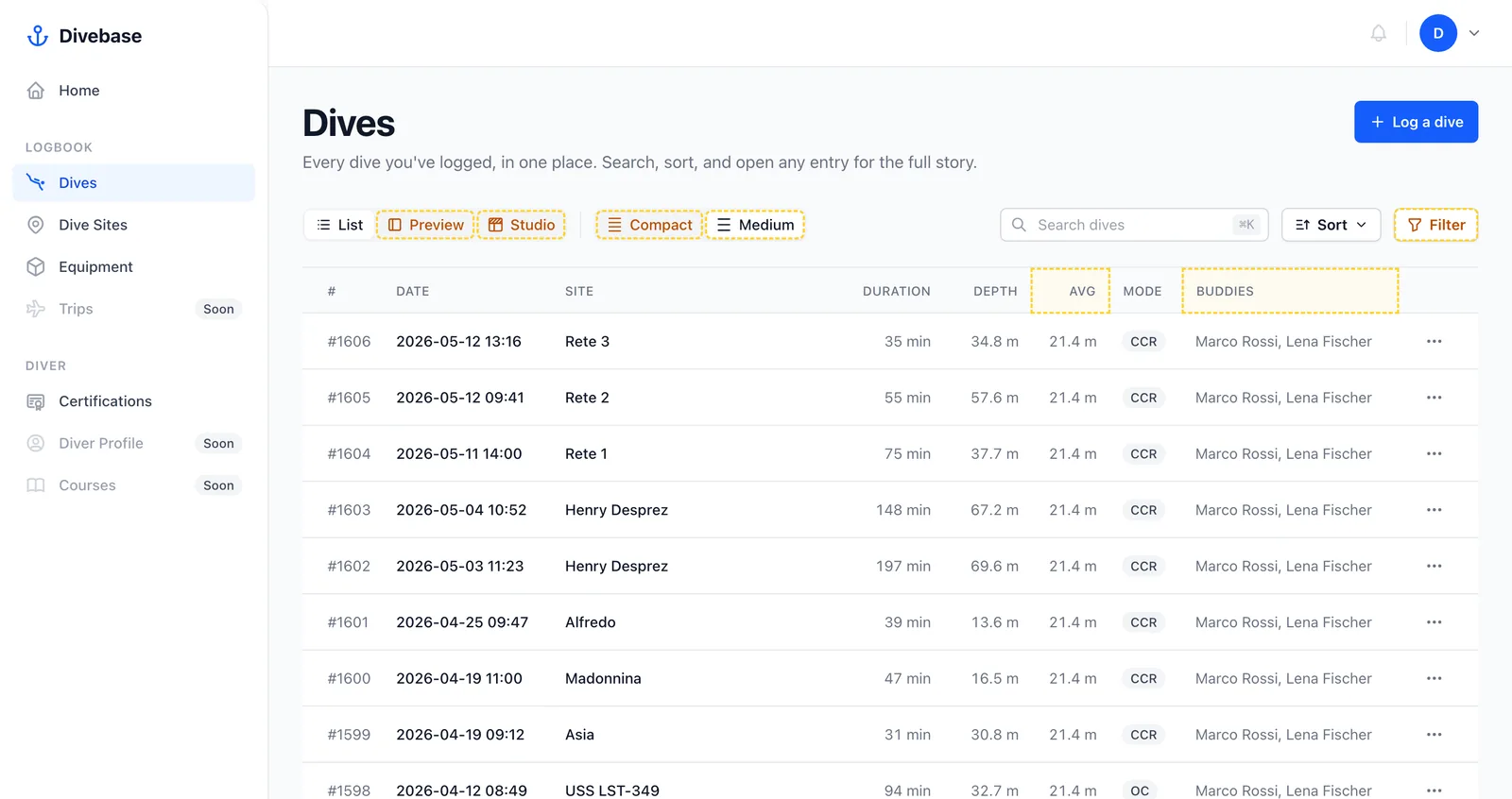Viewport: 1512px width, 799px height.
Task: Focus the Search dives field
Action: (1134, 225)
